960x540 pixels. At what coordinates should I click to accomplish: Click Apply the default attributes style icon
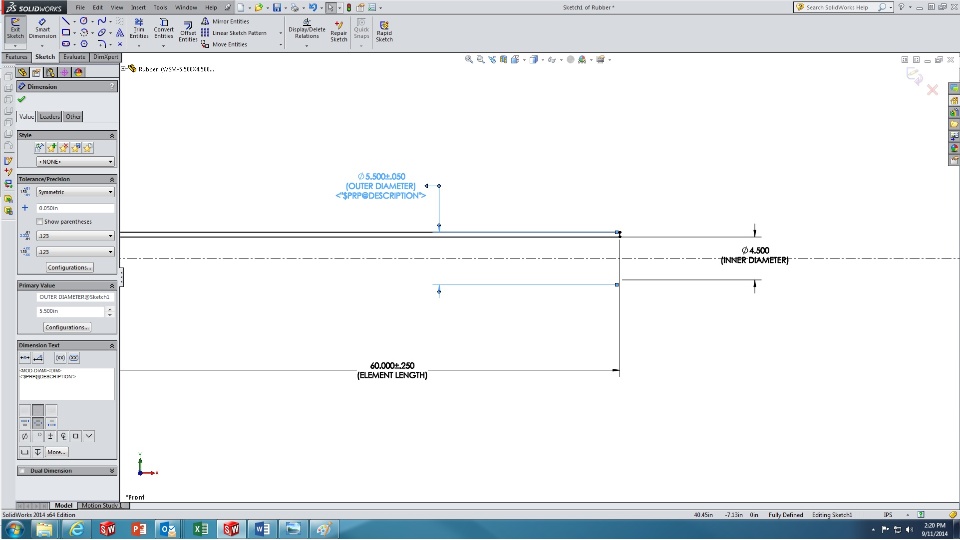click(x=40, y=148)
